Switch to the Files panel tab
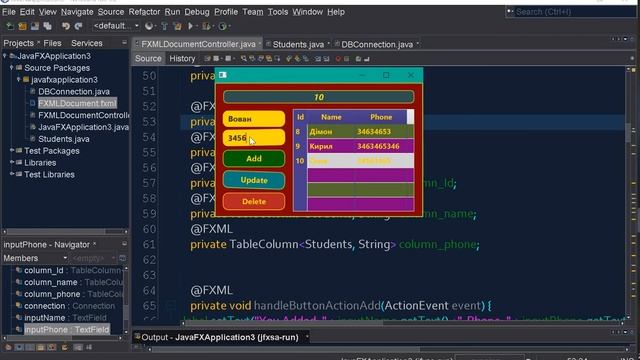The image size is (640, 360). 52,43
